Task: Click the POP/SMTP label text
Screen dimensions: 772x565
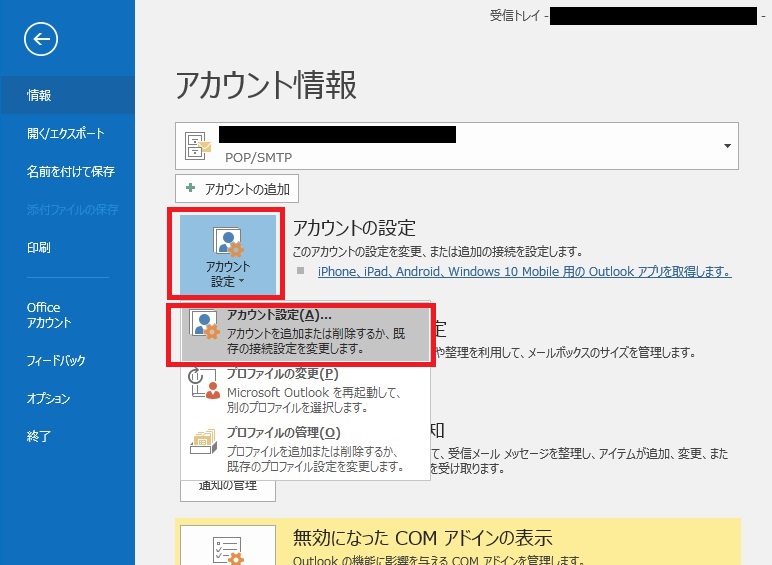Action: click(258, 157)
